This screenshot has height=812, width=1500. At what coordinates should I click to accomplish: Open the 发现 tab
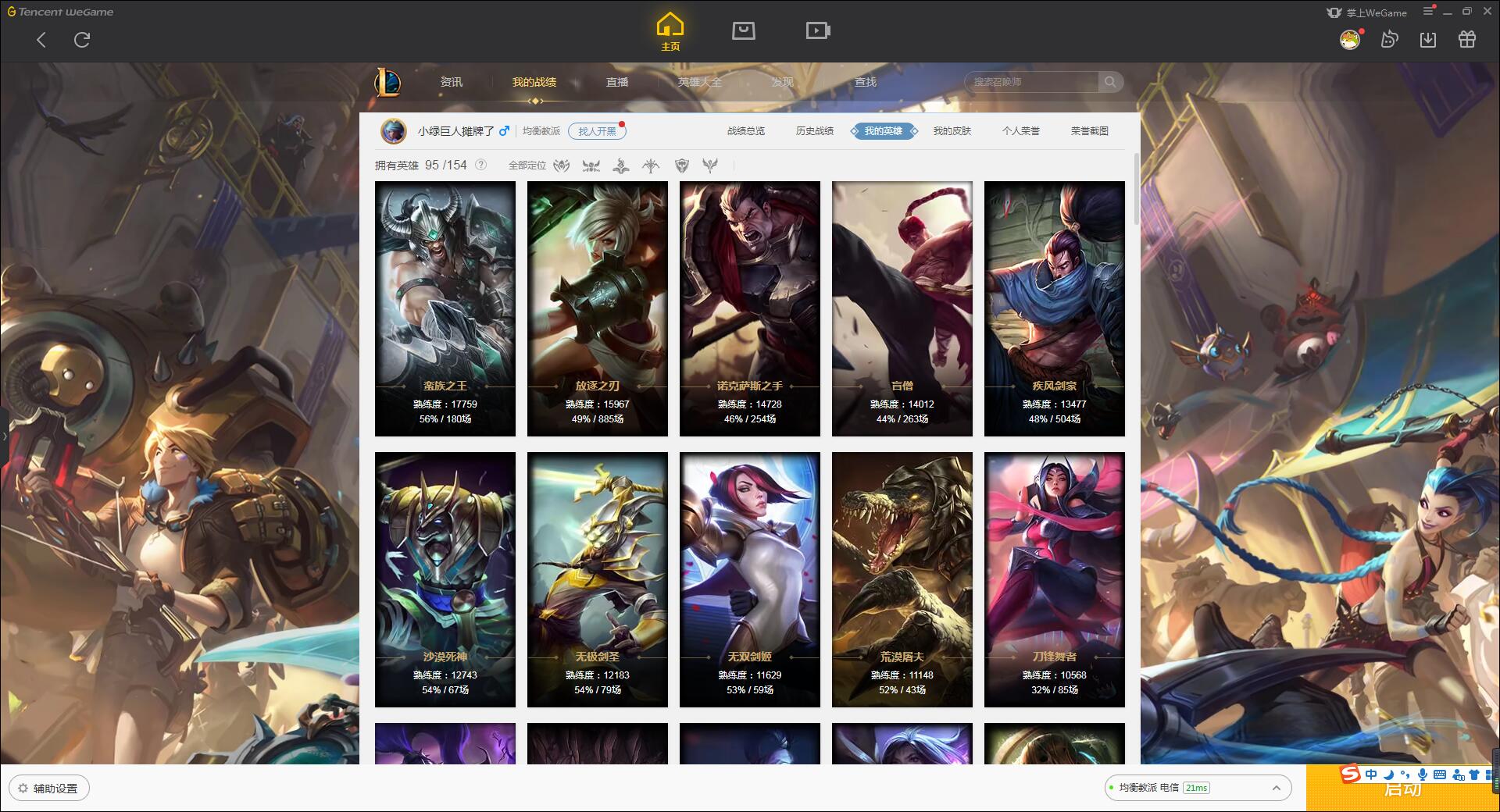[x=783, y=82]
